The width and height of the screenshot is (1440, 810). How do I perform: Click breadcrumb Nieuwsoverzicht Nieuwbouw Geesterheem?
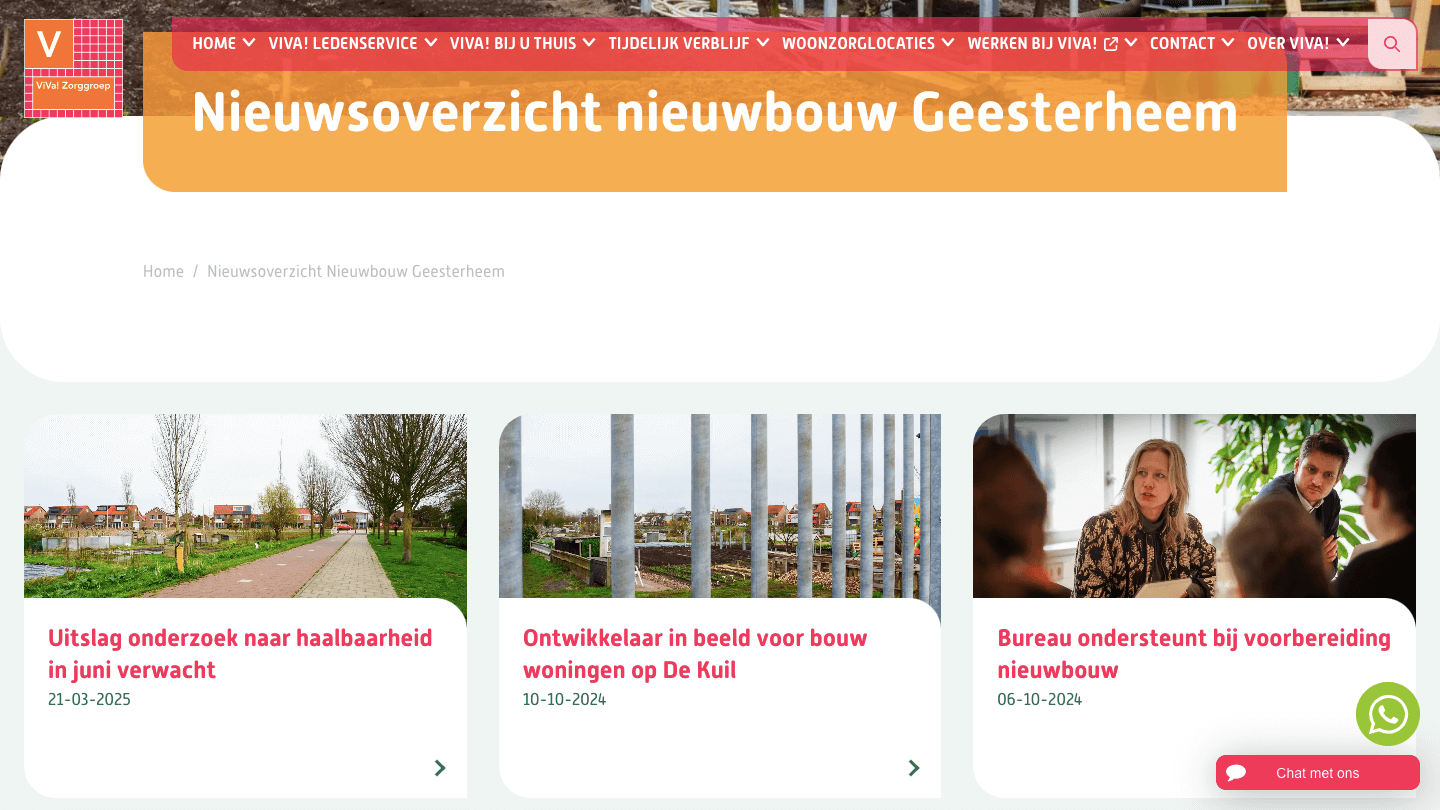pos(356,271)
